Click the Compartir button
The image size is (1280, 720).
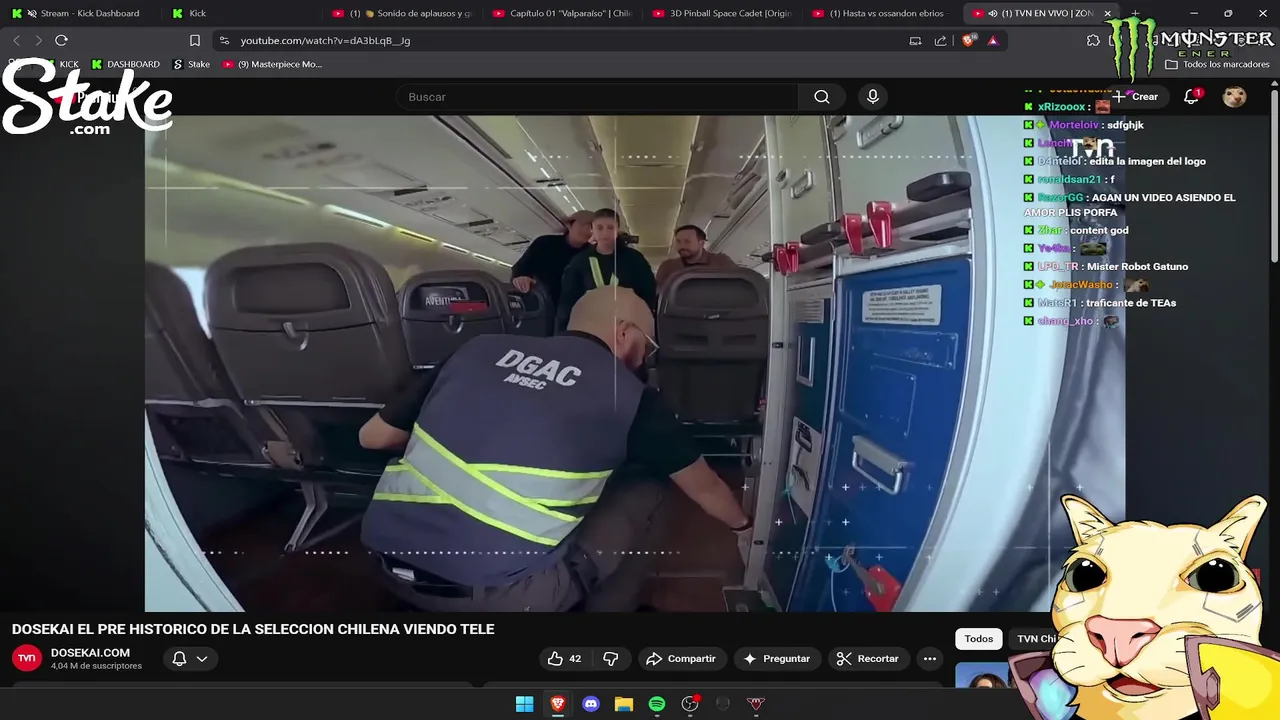click(x=681, y=658)
